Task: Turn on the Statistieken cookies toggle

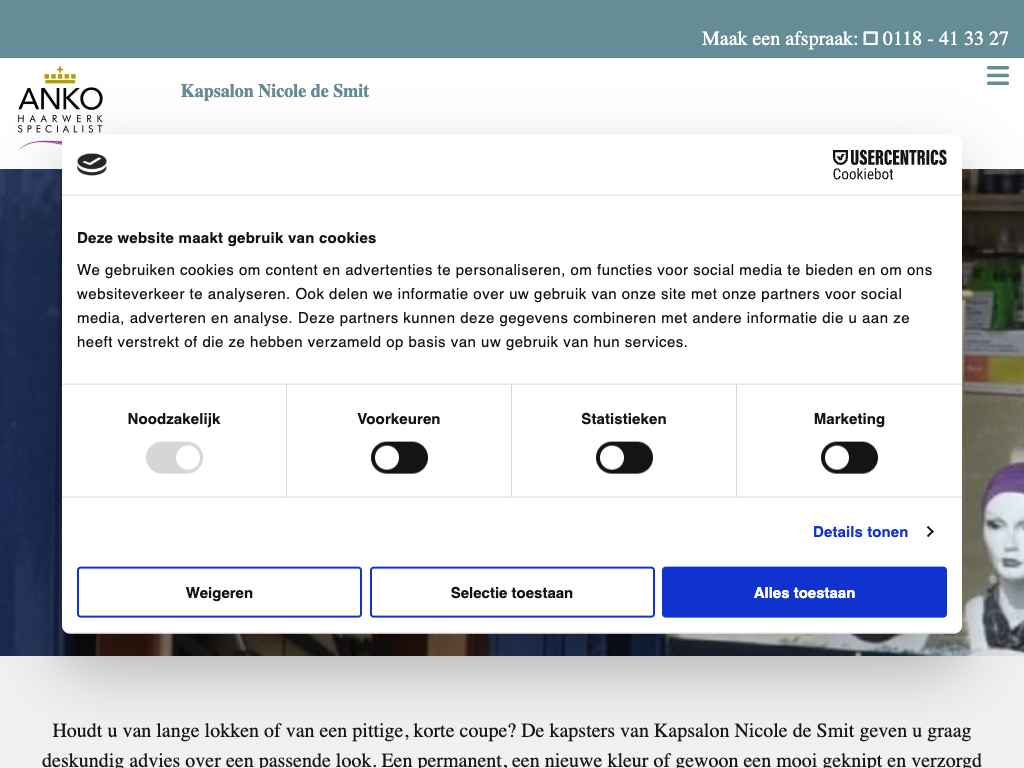Action: click(624, 459)
